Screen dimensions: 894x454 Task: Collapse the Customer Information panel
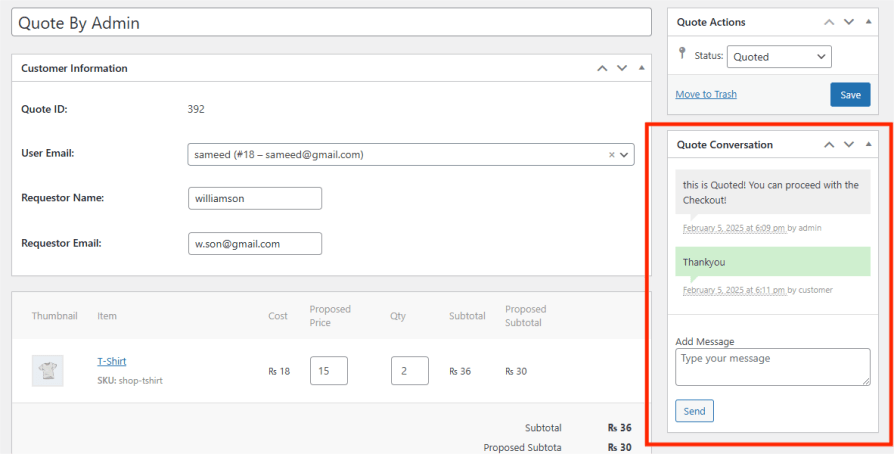(x=641, y=68)
